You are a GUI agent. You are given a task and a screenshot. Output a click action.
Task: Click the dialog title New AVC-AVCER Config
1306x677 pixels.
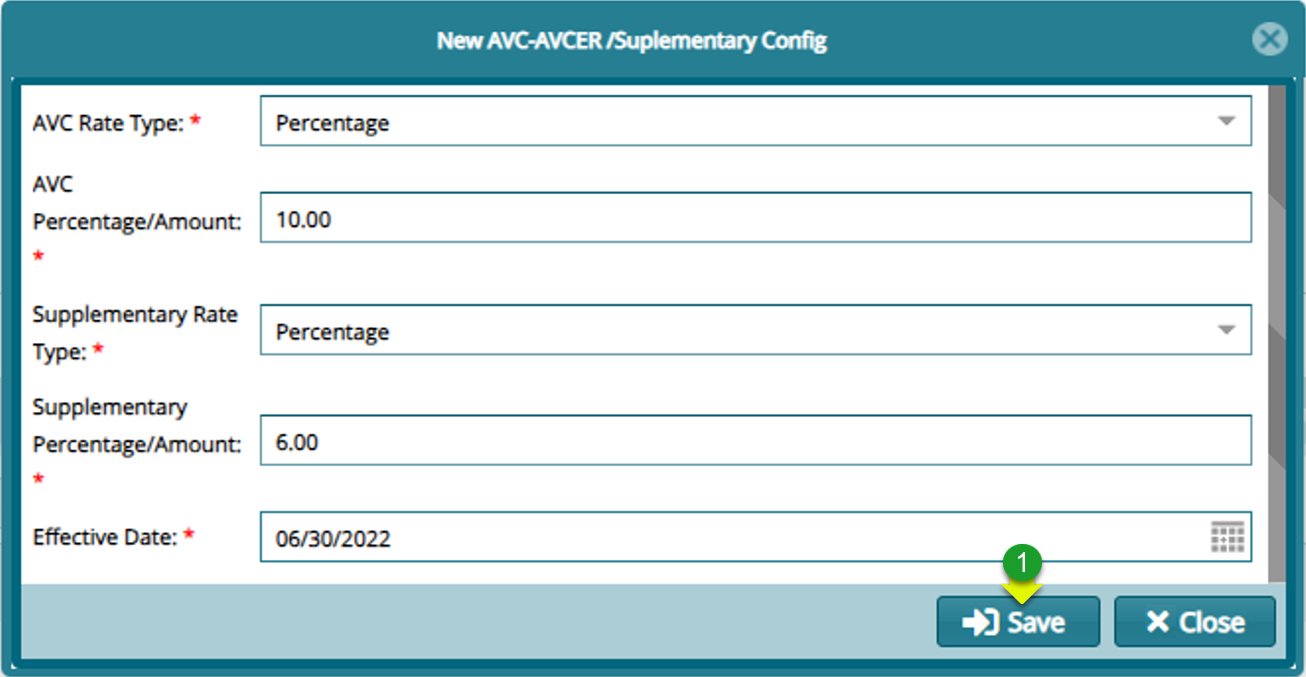(631, 40)
